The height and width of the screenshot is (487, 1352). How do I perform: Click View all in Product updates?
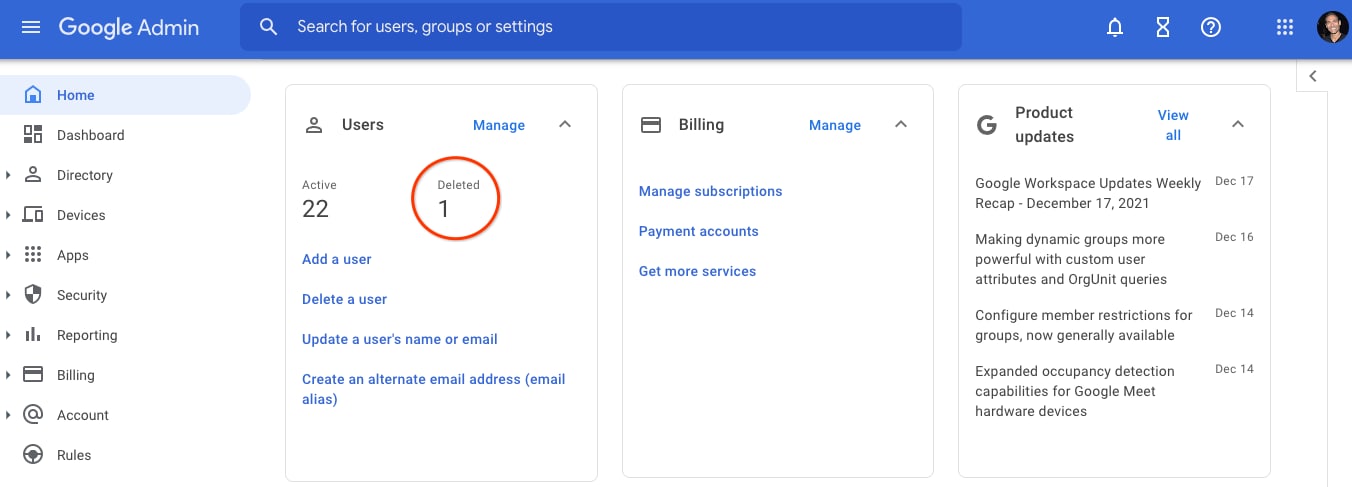[x=1173, y=125]
